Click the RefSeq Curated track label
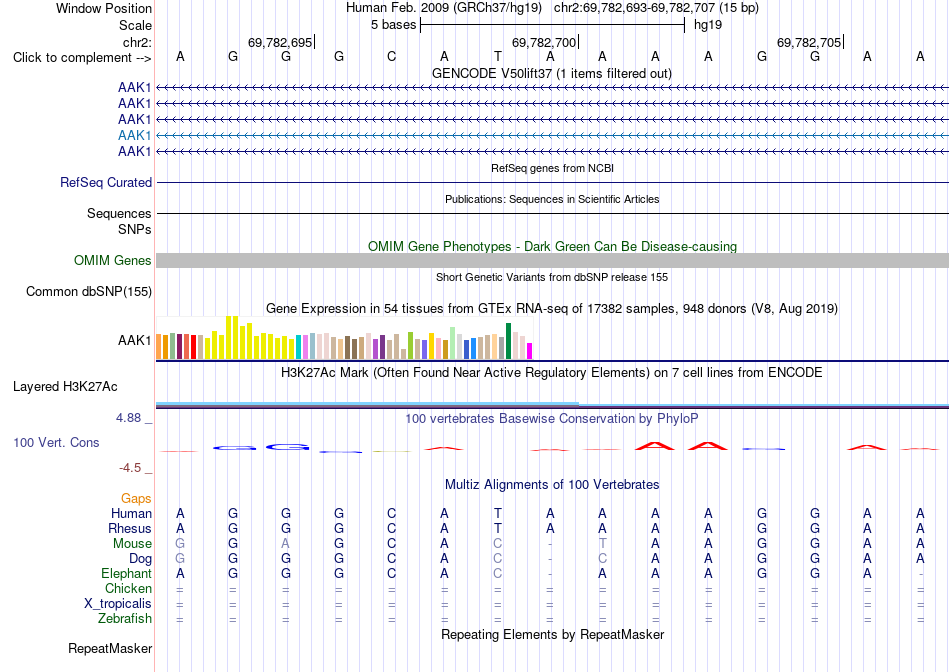Viewport: 950px width, 672px height. tap(106, 182)
